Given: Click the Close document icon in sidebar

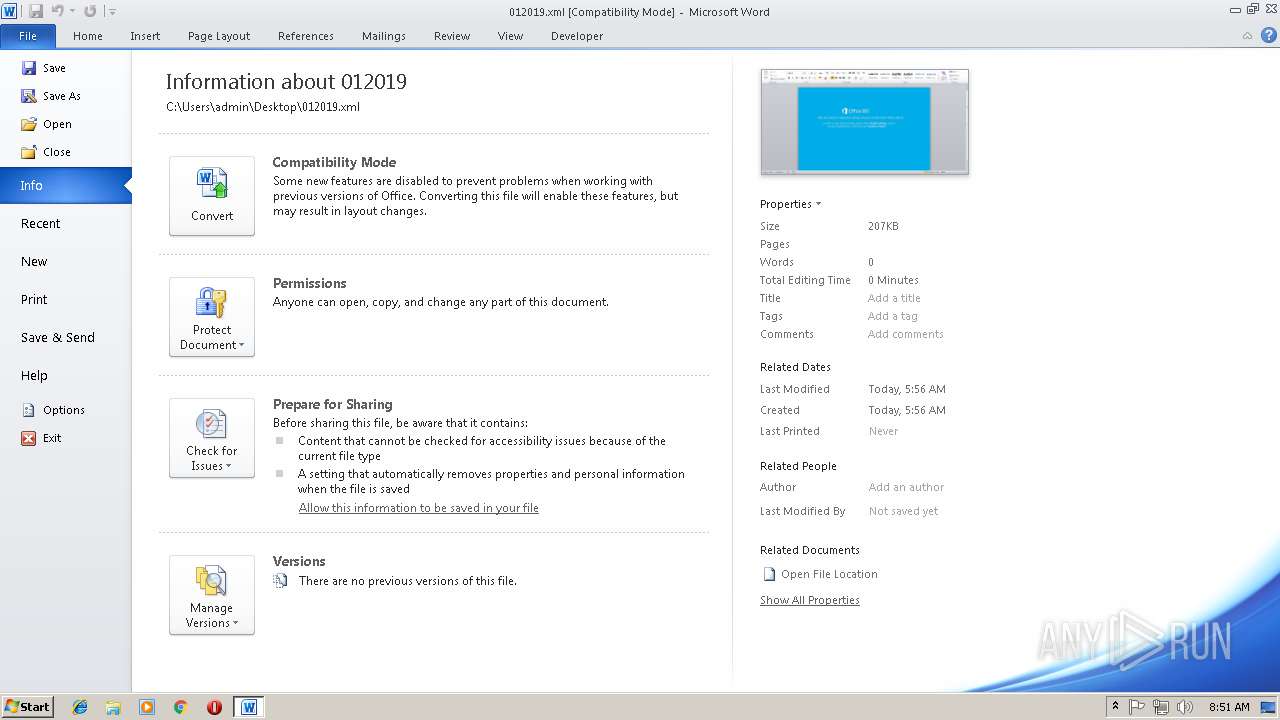Looking at the screenshot, I should pos(29,152).
